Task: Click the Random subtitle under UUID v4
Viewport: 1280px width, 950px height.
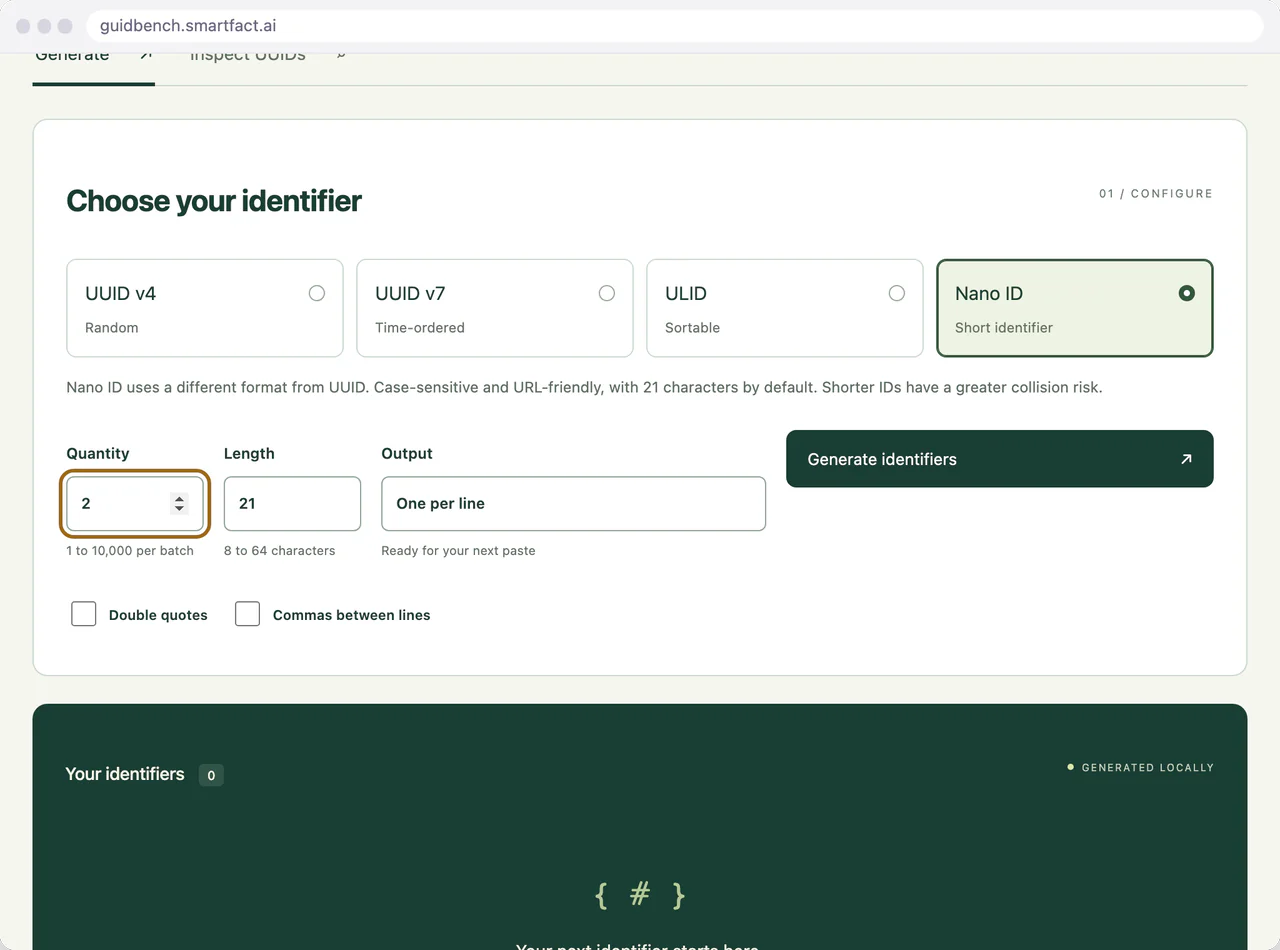Action: [x=112, y=328]
